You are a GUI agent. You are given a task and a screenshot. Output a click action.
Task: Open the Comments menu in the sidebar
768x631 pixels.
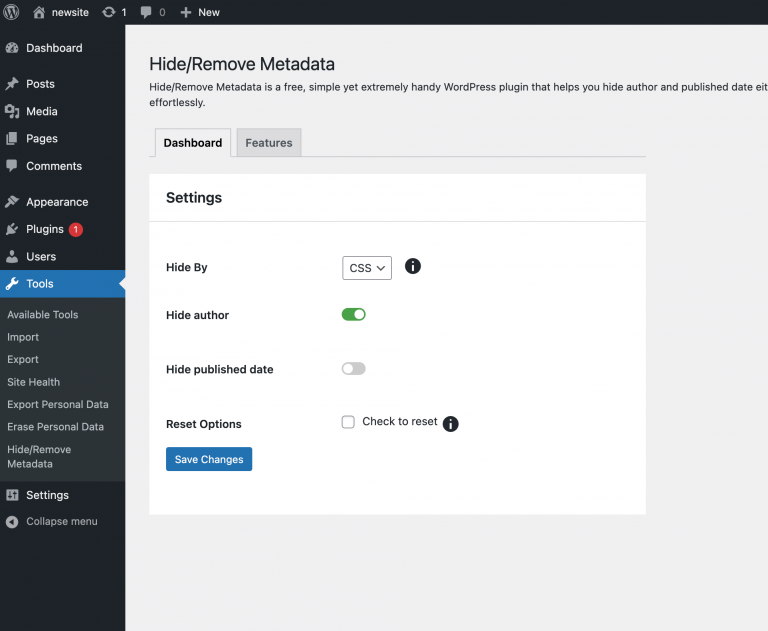[x=63, y=166]
